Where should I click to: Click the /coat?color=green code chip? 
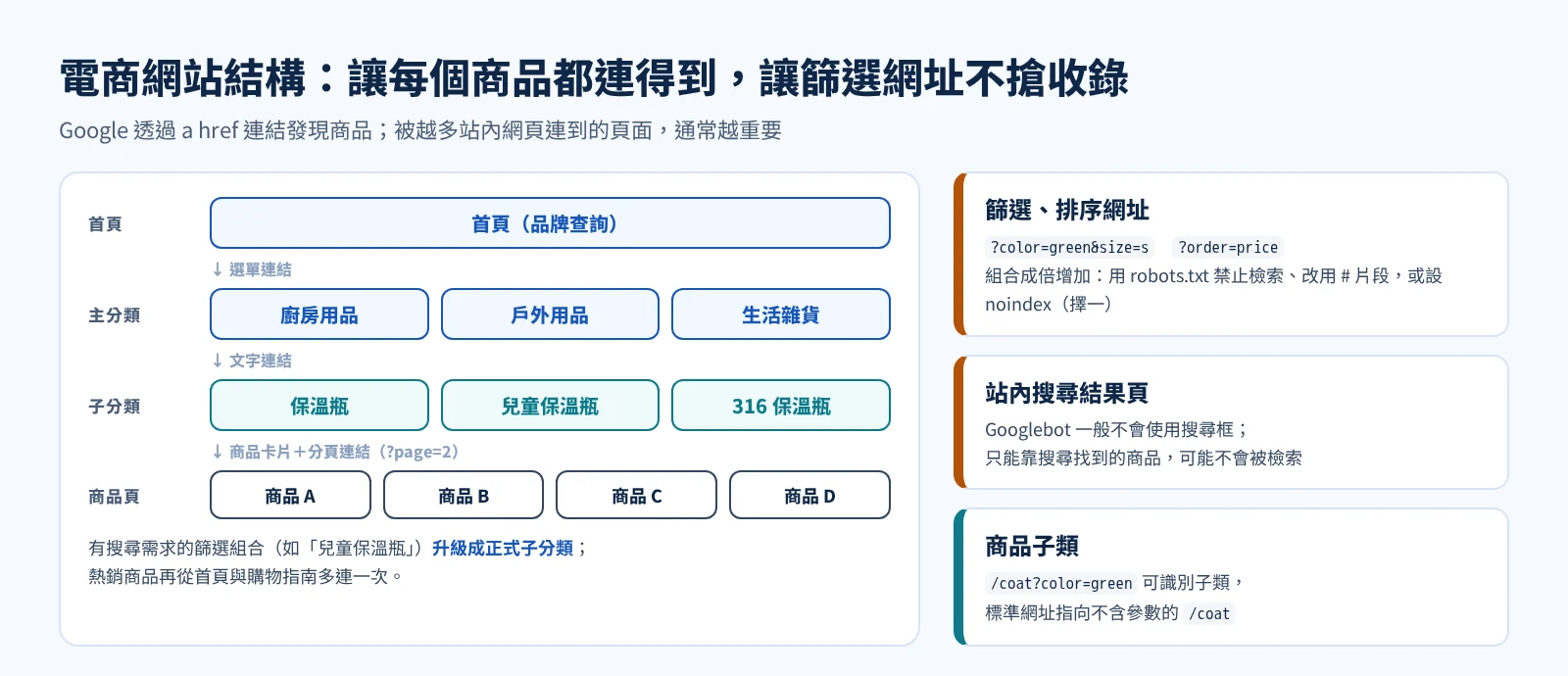(1061, 583)
